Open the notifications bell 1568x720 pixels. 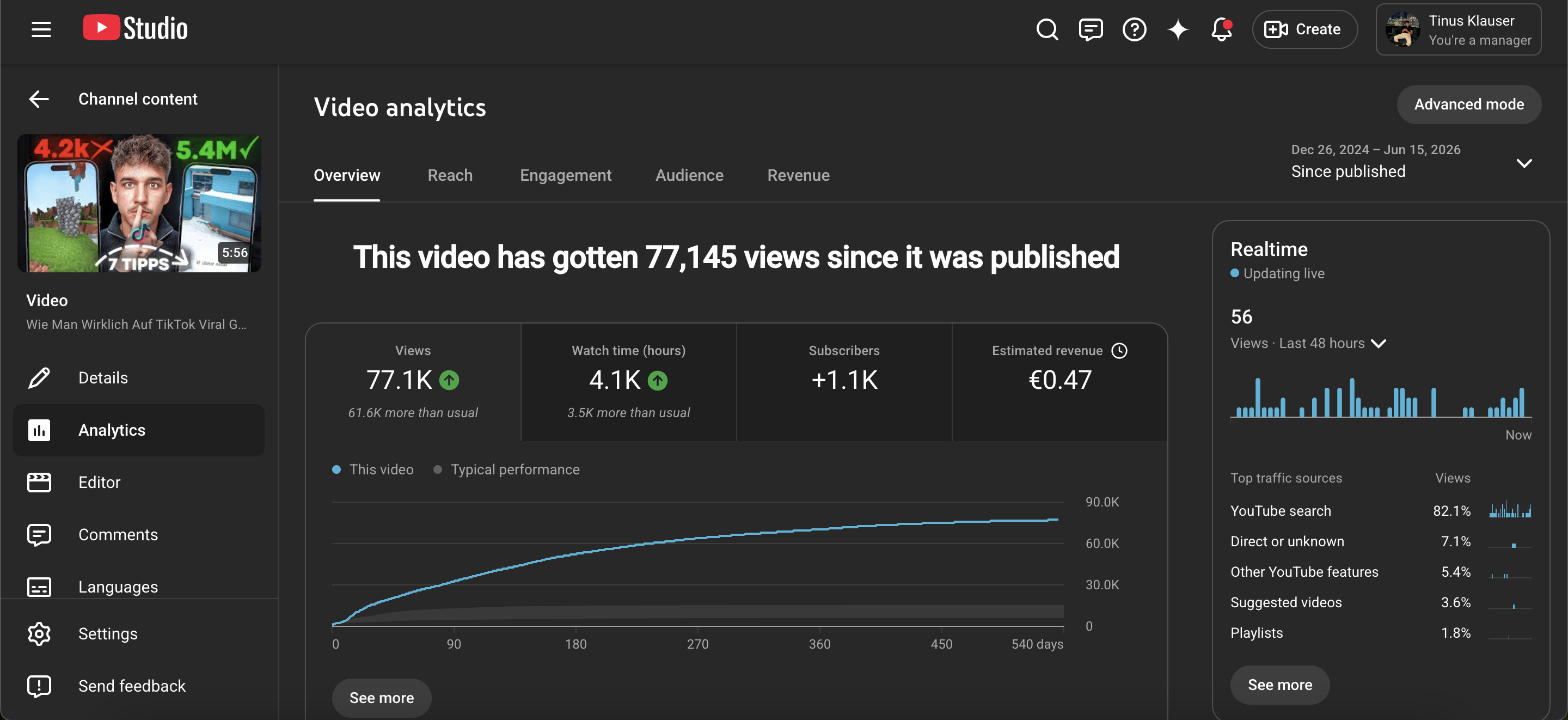[x=1221, y=29]
